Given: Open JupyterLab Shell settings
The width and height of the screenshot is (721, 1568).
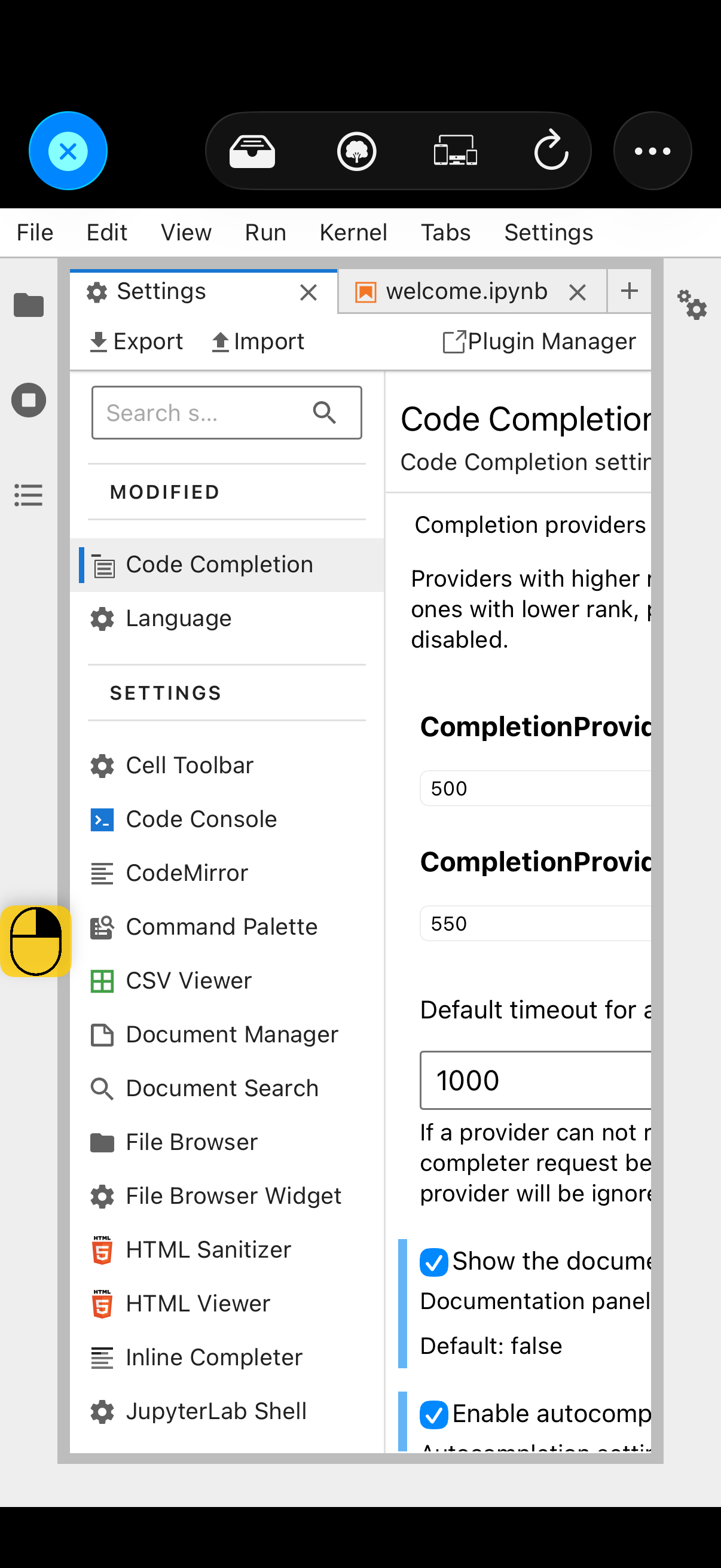Looking at the screenshot, I should pyautogui.click(x=228, y=1411).
